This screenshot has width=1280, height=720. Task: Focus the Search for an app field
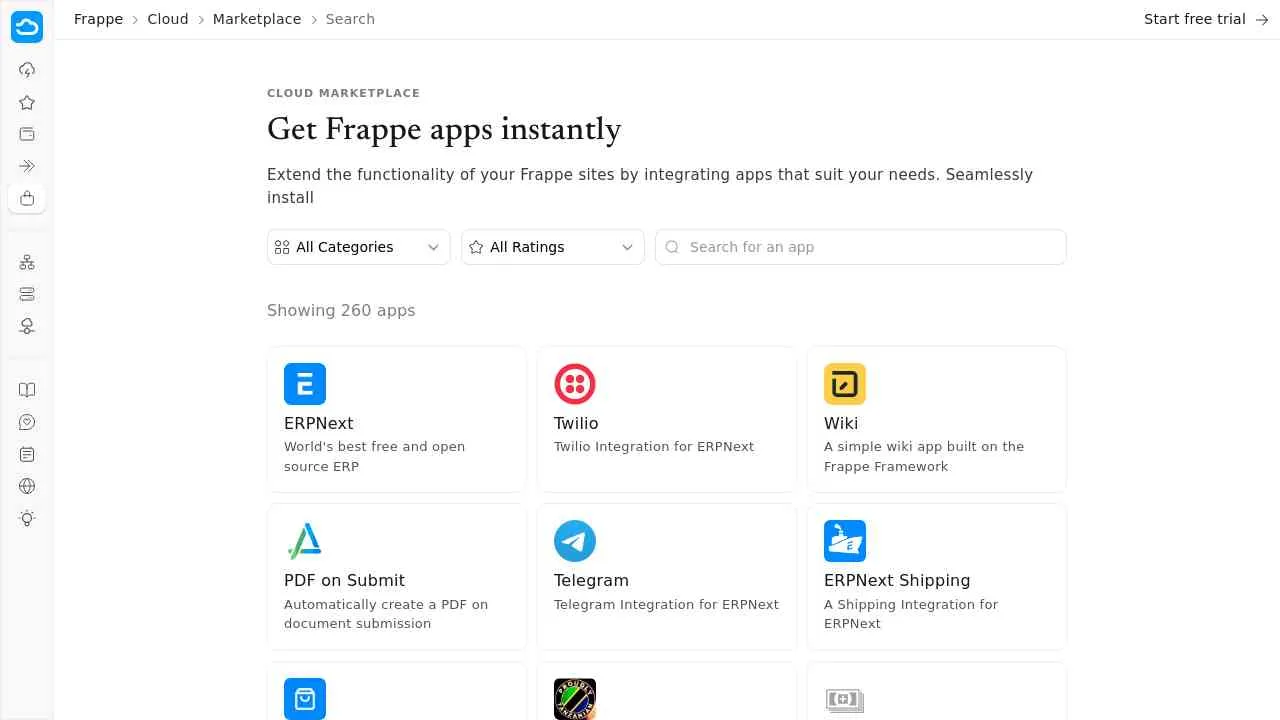861,247
